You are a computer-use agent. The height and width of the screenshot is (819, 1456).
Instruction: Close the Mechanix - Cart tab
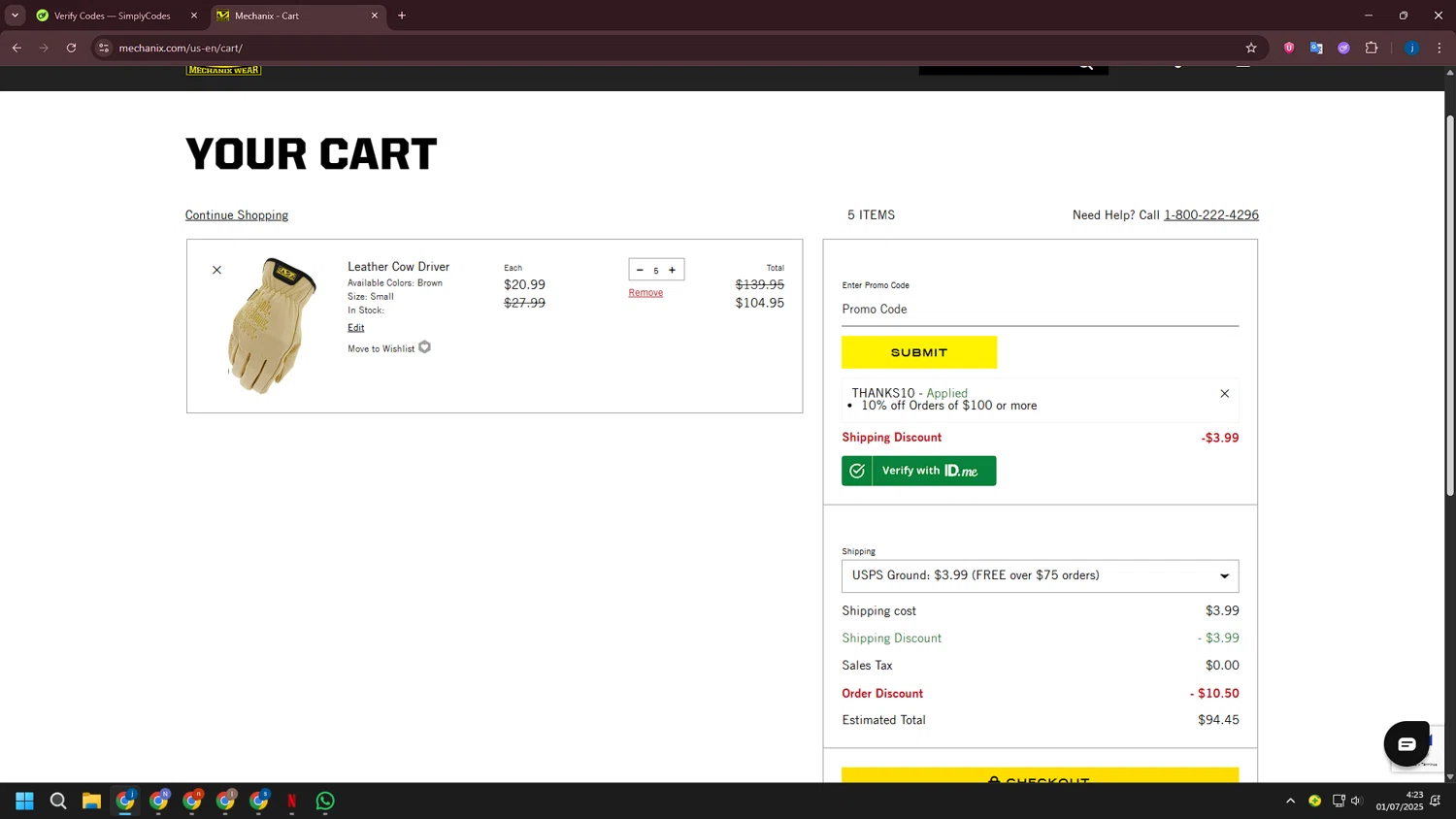(375, 16)
